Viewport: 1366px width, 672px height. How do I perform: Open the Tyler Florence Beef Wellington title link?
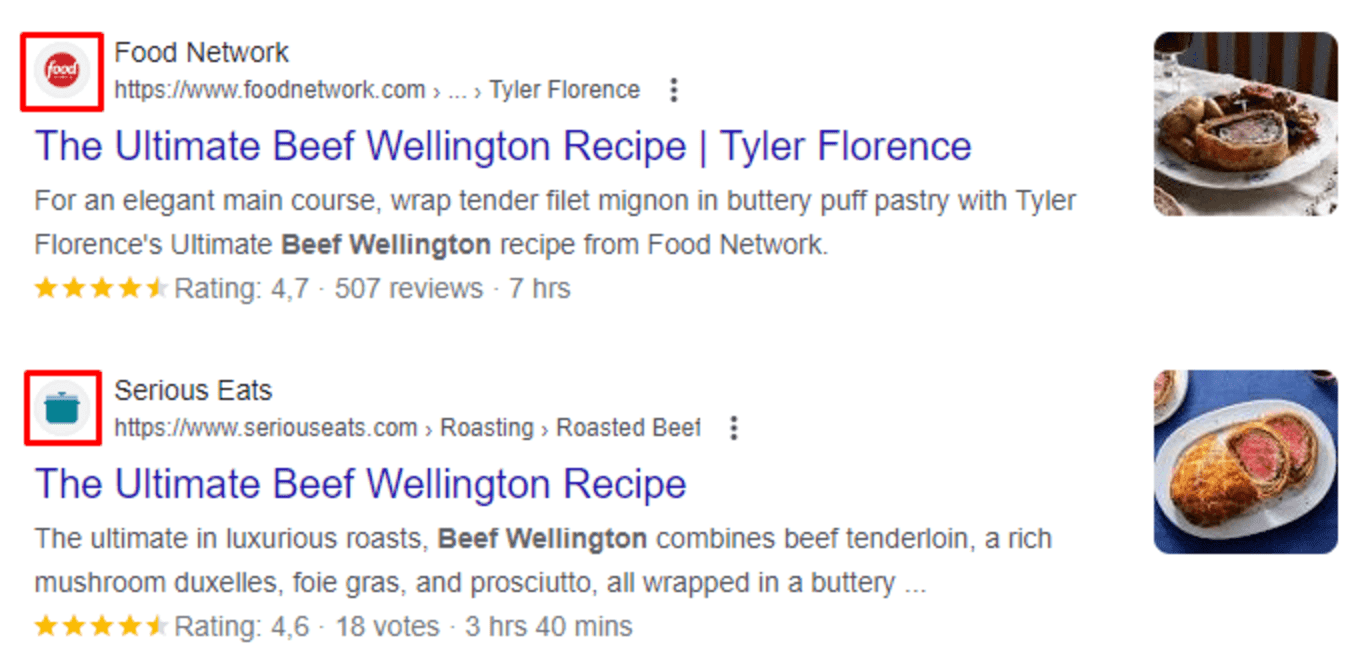502,147
